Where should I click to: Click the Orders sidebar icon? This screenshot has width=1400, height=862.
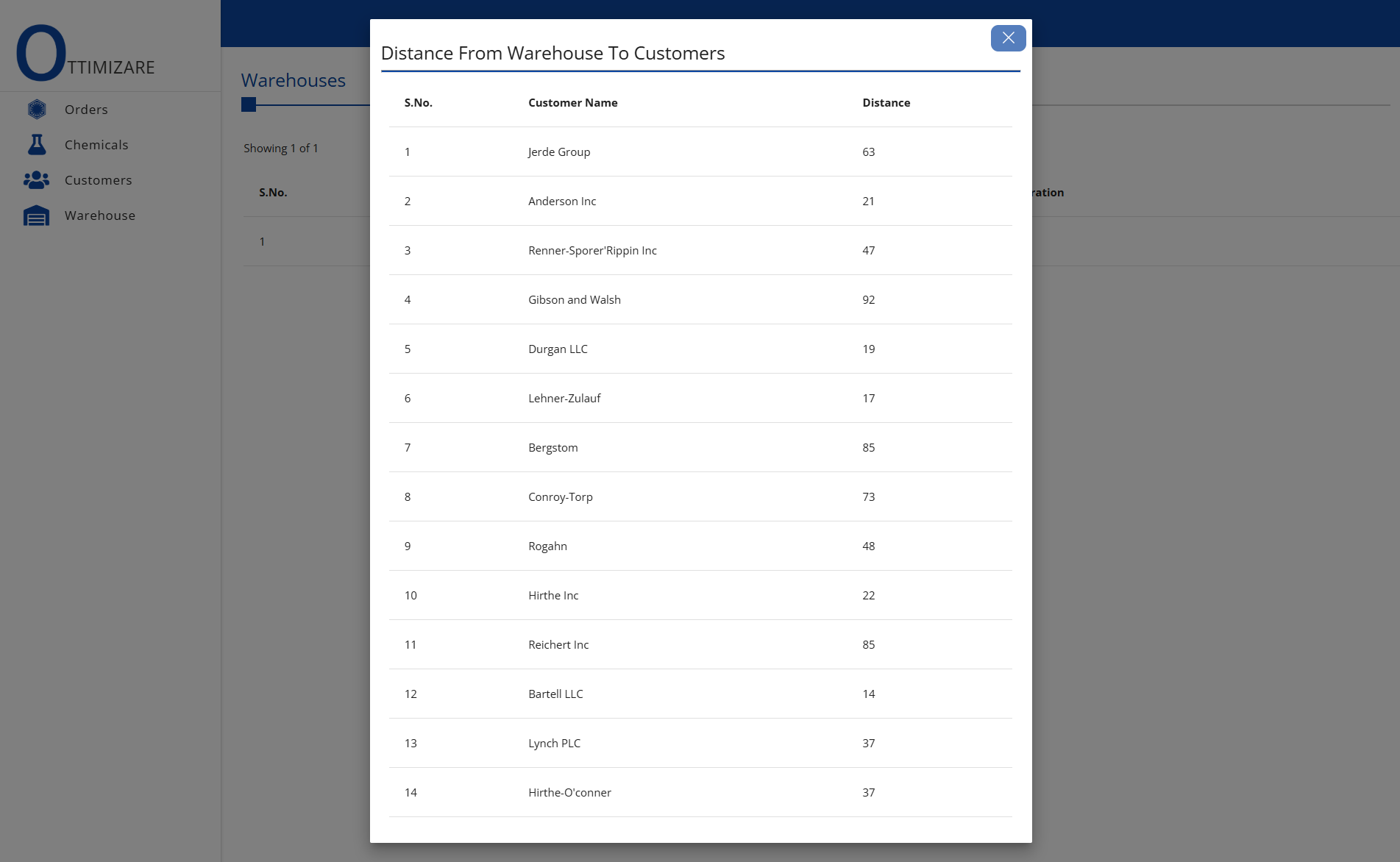click(37, 110)
